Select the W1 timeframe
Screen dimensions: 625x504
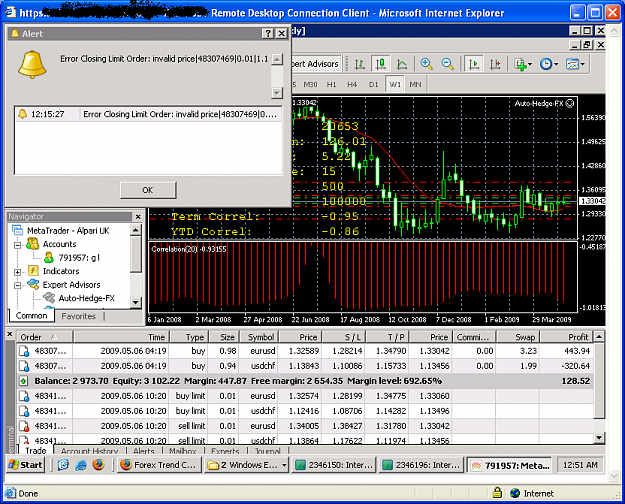[x=395, y=84]
